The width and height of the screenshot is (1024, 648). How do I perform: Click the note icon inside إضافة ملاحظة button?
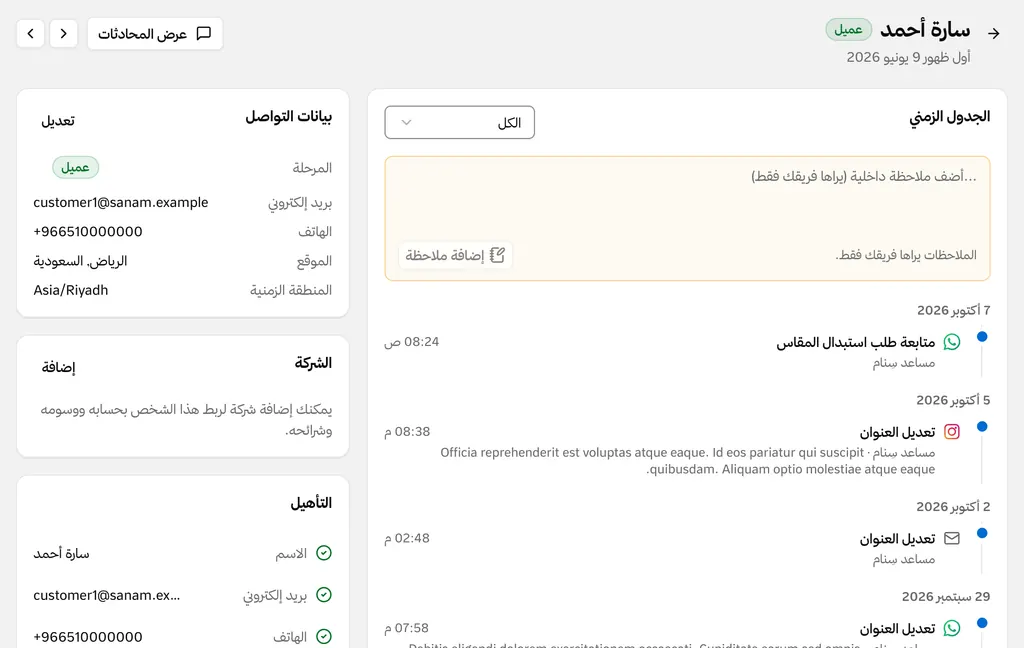pos(497,255)
